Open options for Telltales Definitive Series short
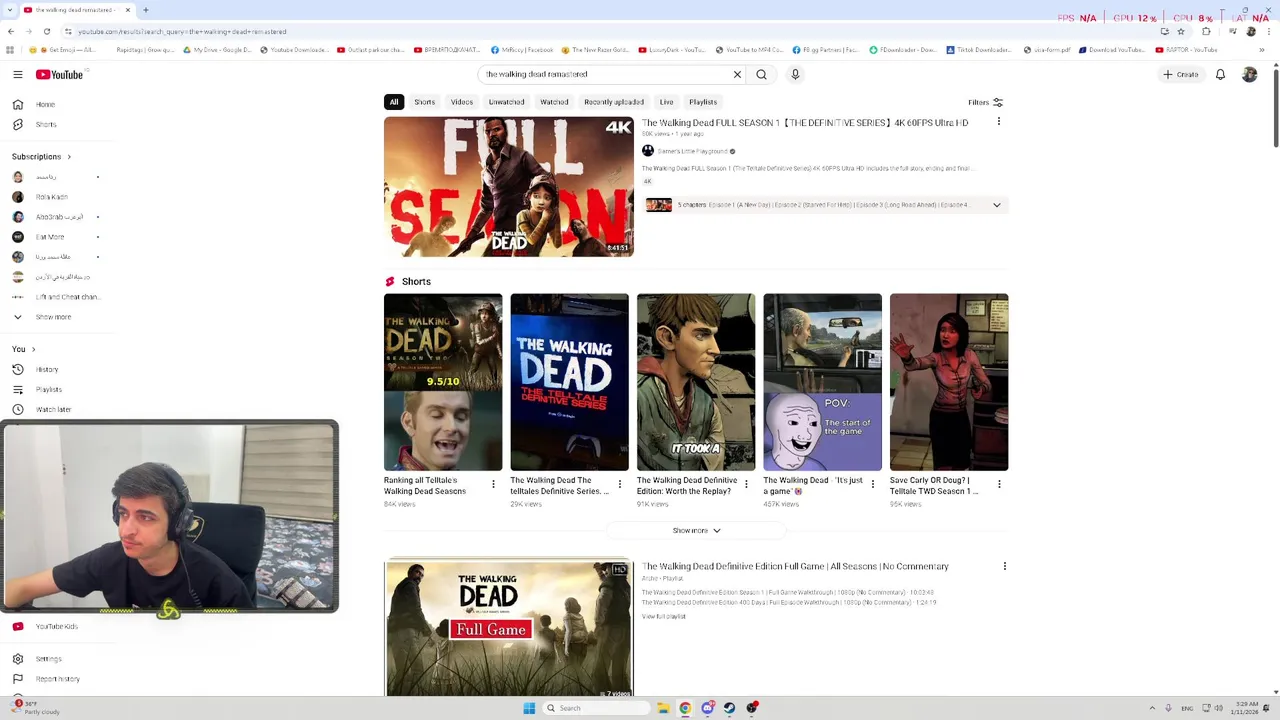The height and width of the screenshot is (720, 1280). click(x=619, y=484)
